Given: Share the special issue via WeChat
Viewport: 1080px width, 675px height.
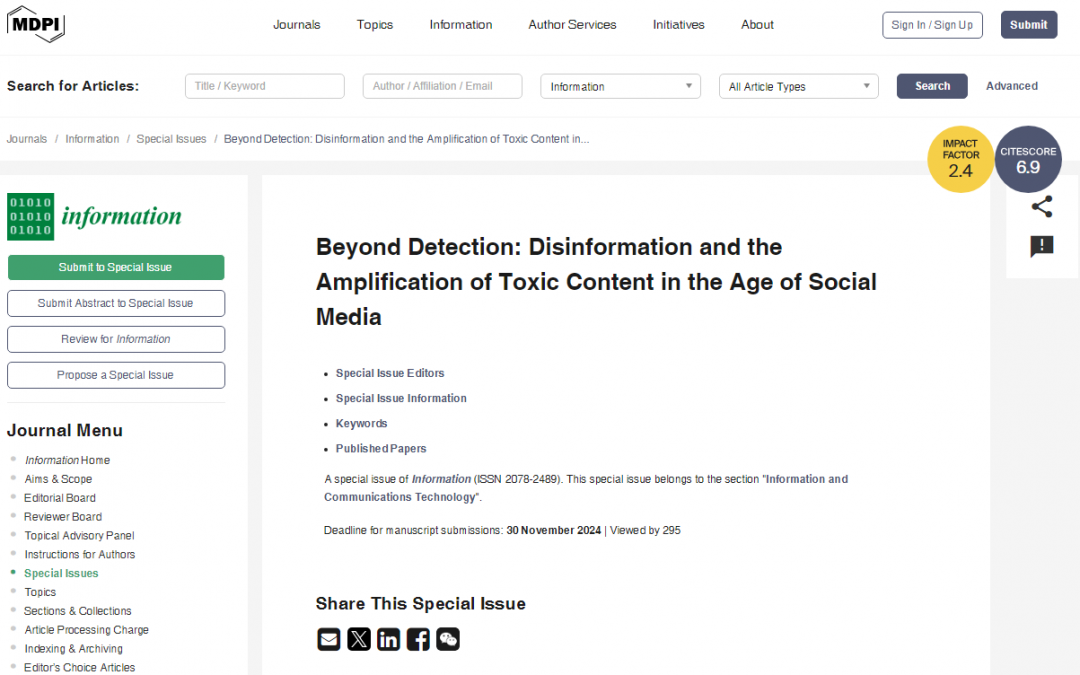Looking at the screenshot, I should [x=448, y=639].
